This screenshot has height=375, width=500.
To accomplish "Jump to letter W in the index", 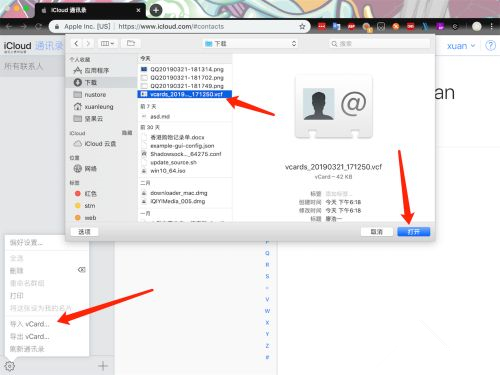I will pyautogui.click(x=267, y=311).
